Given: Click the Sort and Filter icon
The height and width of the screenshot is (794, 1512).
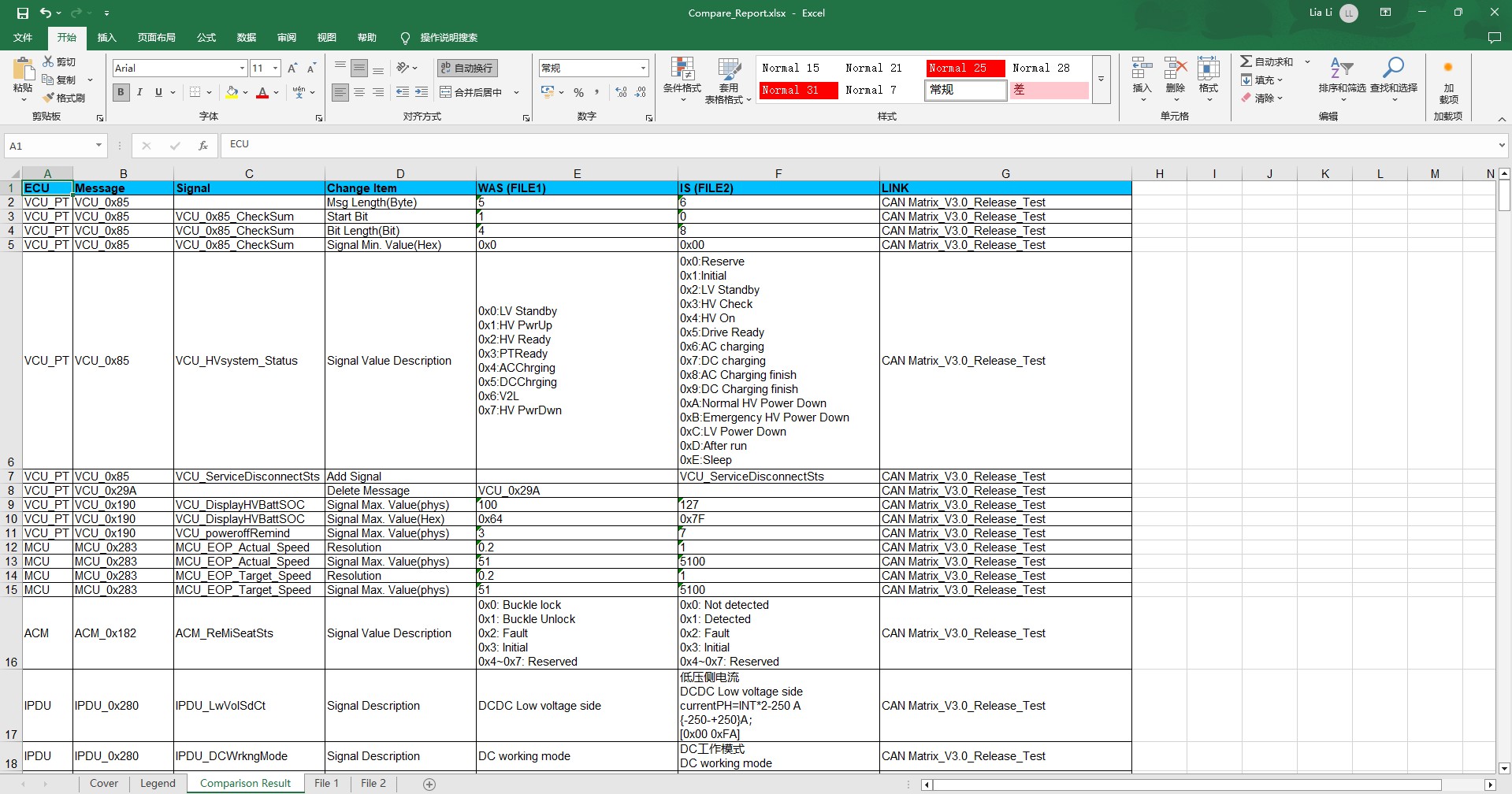Looking at the screenshot, I should click(x=1341, y=69).
